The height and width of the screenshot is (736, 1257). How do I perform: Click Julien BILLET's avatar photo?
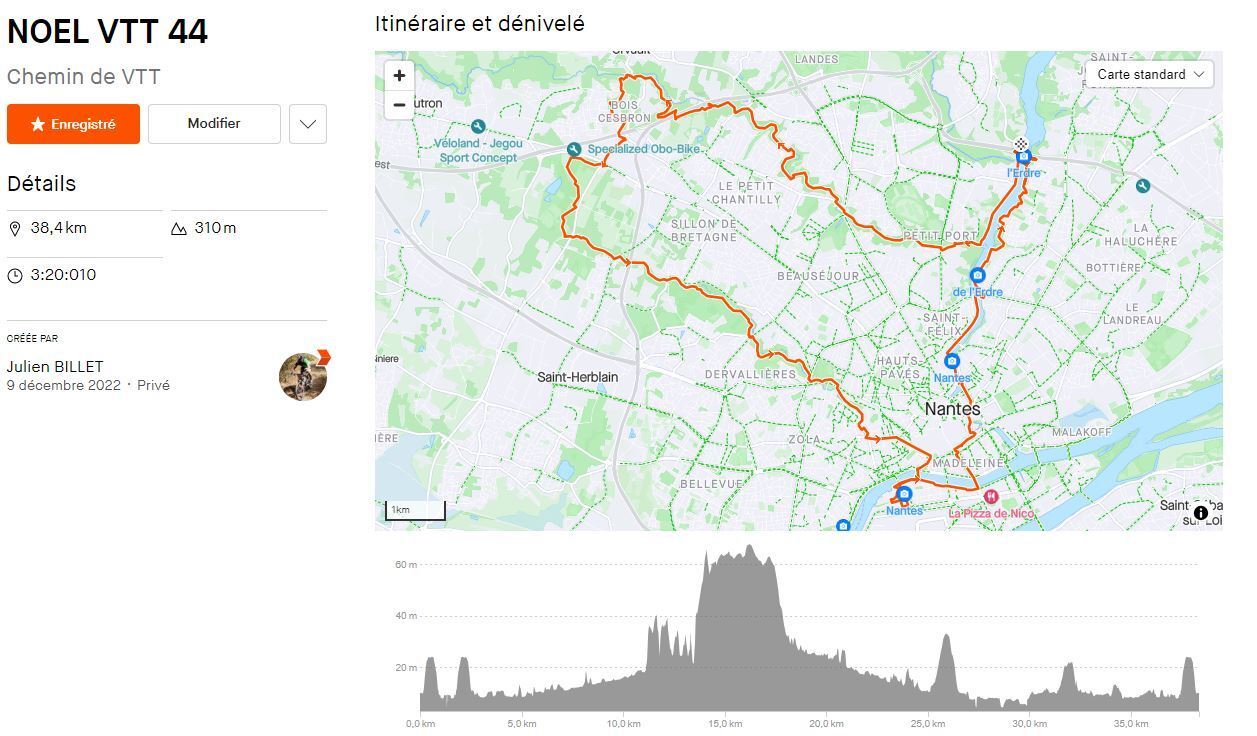coord(303,375)
